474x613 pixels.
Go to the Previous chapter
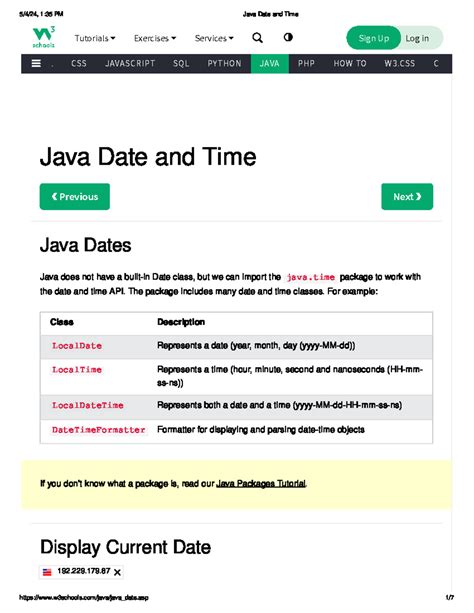click(75, 197)
